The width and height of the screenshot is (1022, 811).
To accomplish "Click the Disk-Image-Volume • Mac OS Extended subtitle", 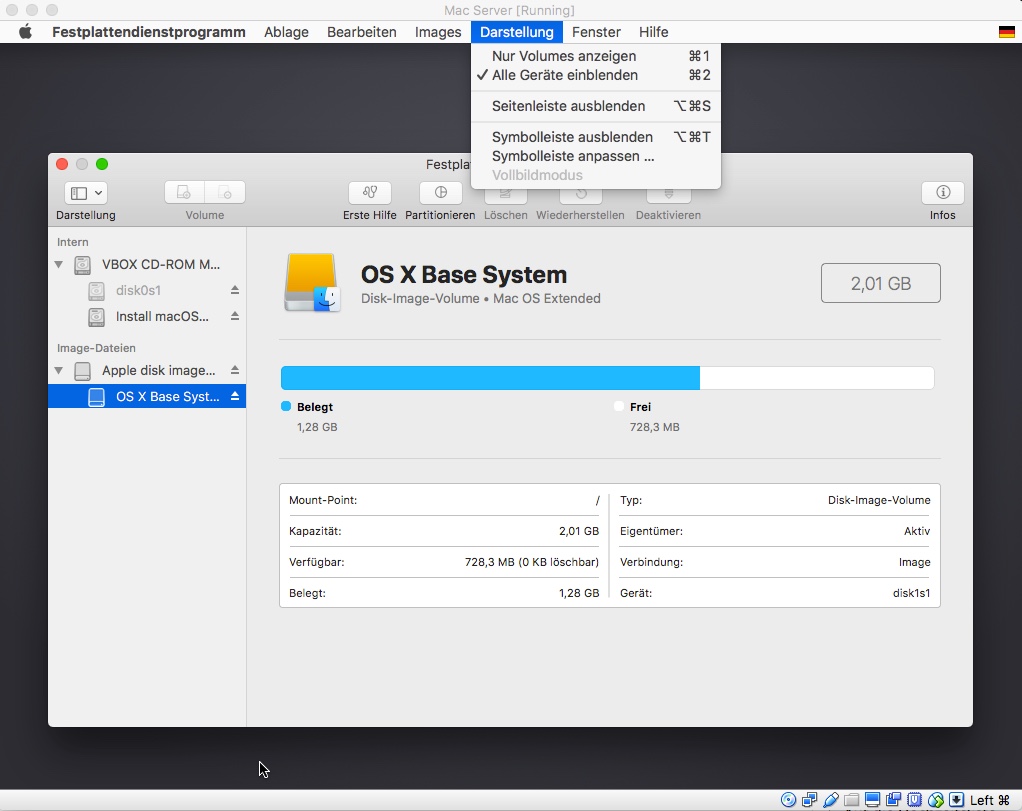I will [x=481, y=299].
